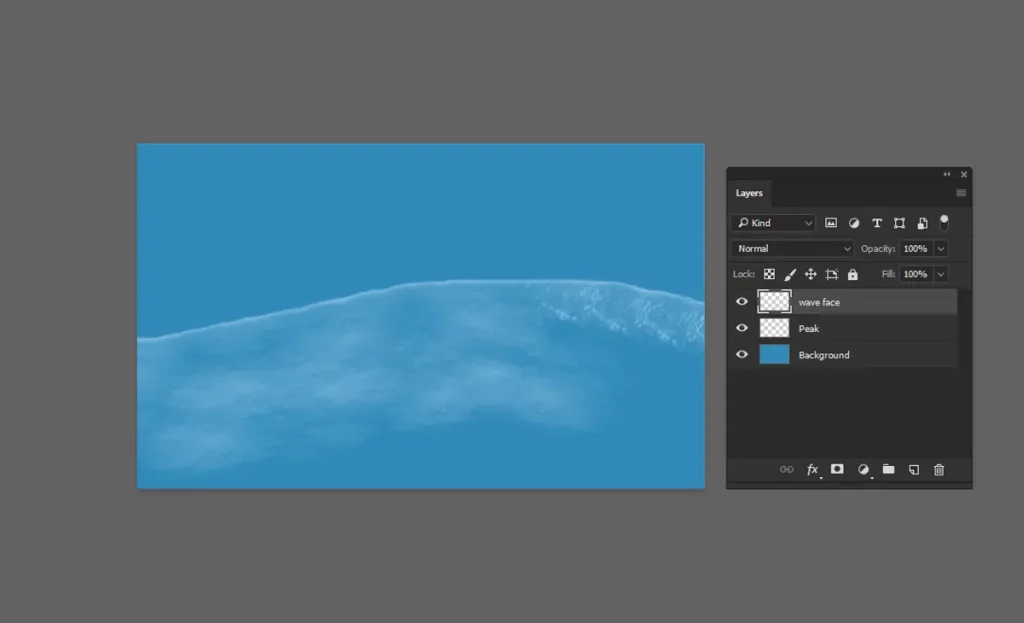Open the Kind filter dropdown

(773, 223)
